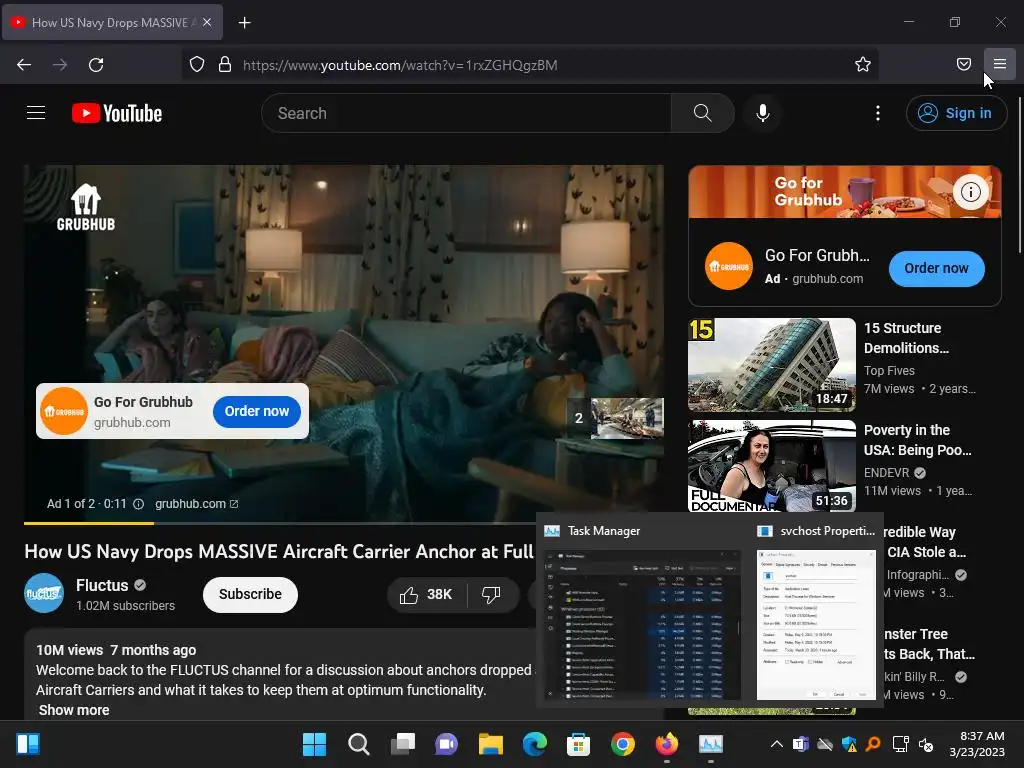This screenshot has width=1024, height=768.
Task: Open the Chat taskbar icon
Action: click(x=447, y=744)
